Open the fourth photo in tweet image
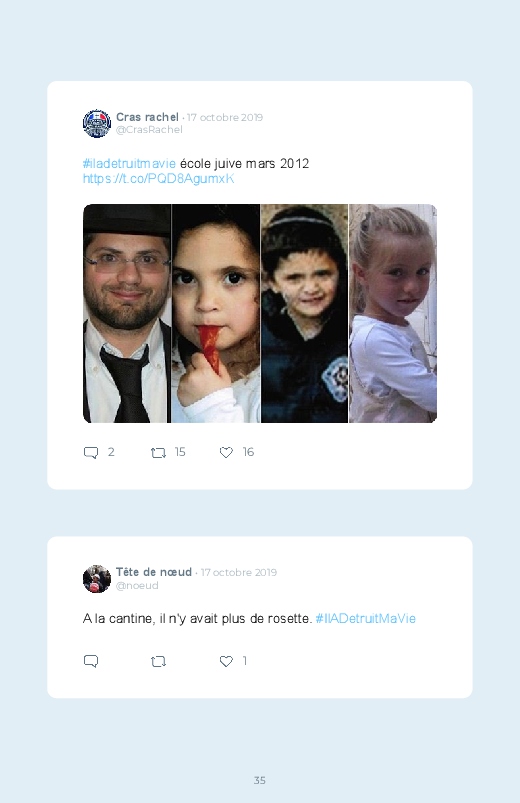 [393, 313]
